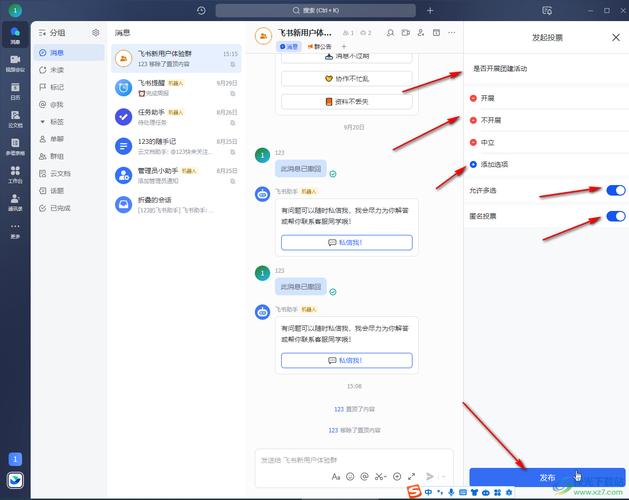Select the 单聊 direct chats filter
This screenshot has width=629, height=500.
click(x=69, y=139)
